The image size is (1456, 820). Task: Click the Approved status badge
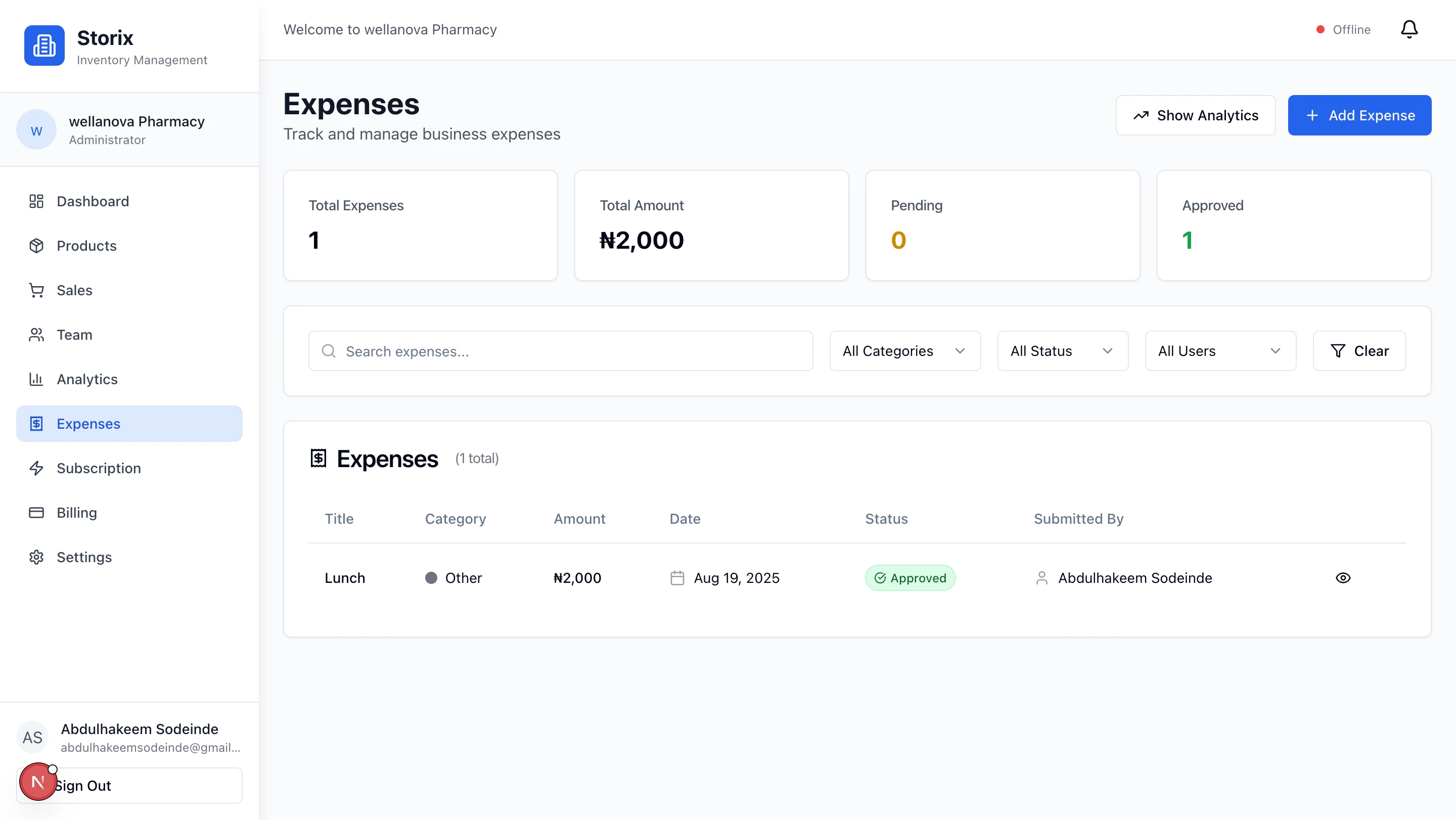pyautogui.click(x=909, y=577)
